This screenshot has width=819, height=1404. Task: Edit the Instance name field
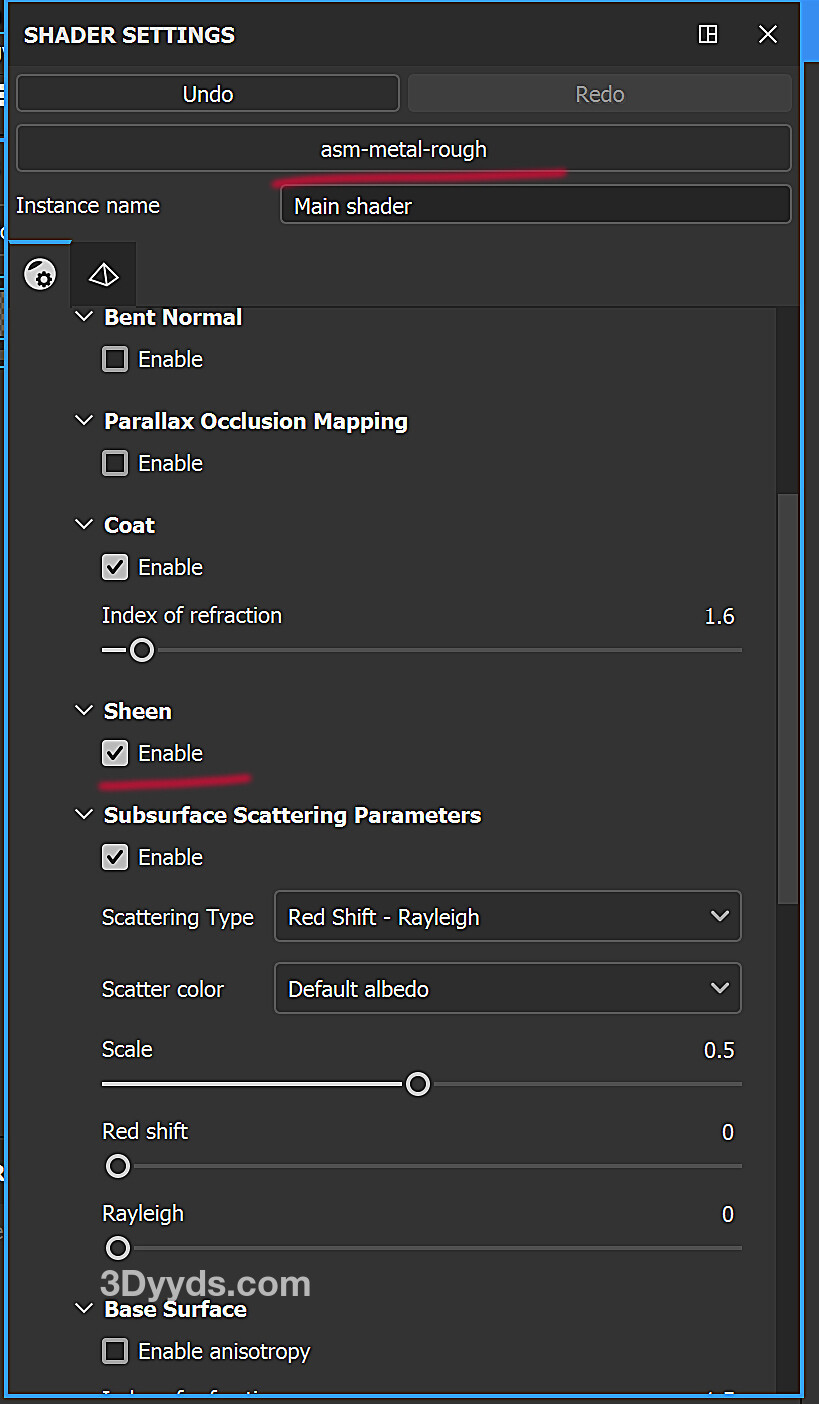pos(535,206)
